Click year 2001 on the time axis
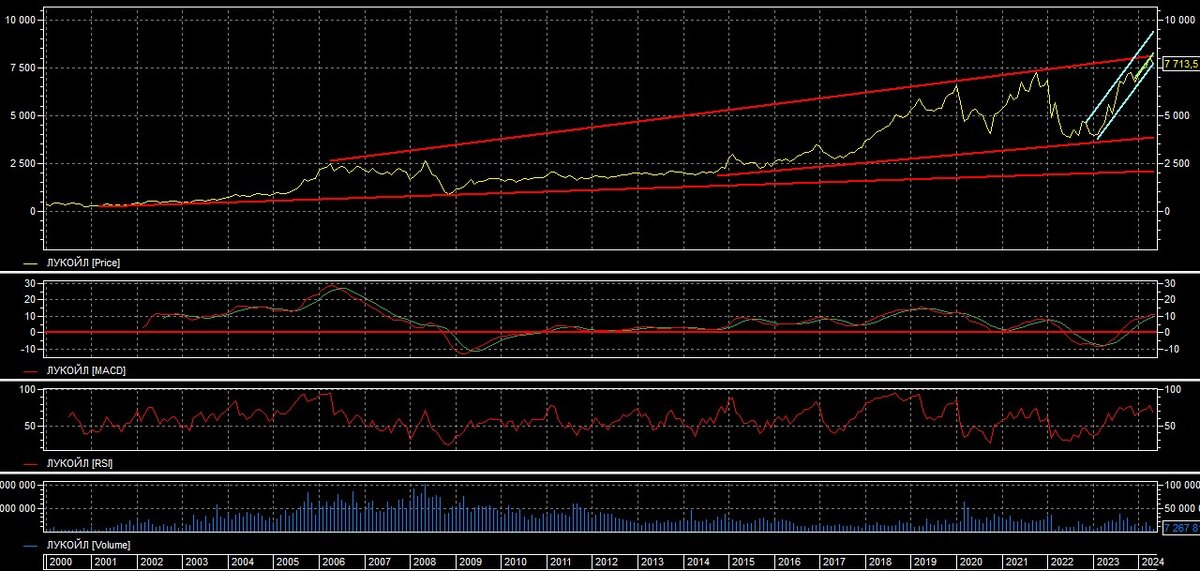 [x=107, y=563]
